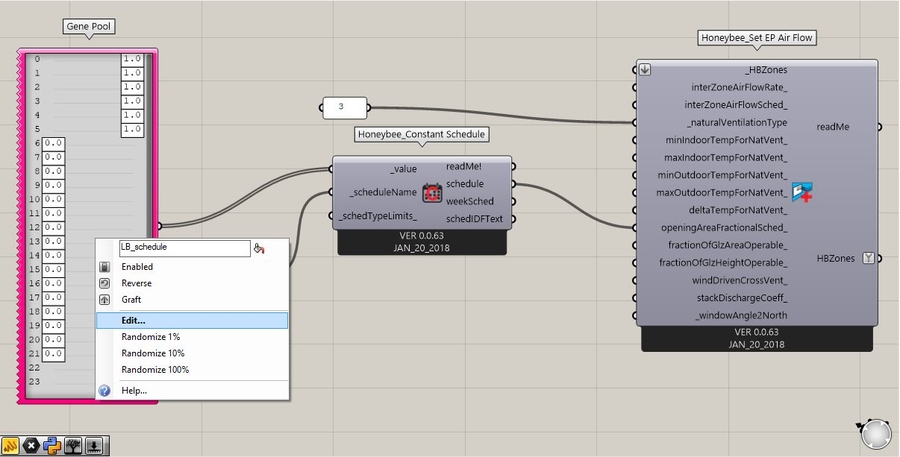This screenshot has height=457, width=900.
Task: Click the Honeybee Constant Schedule calendar icon
Action: [x=432, y=193]
